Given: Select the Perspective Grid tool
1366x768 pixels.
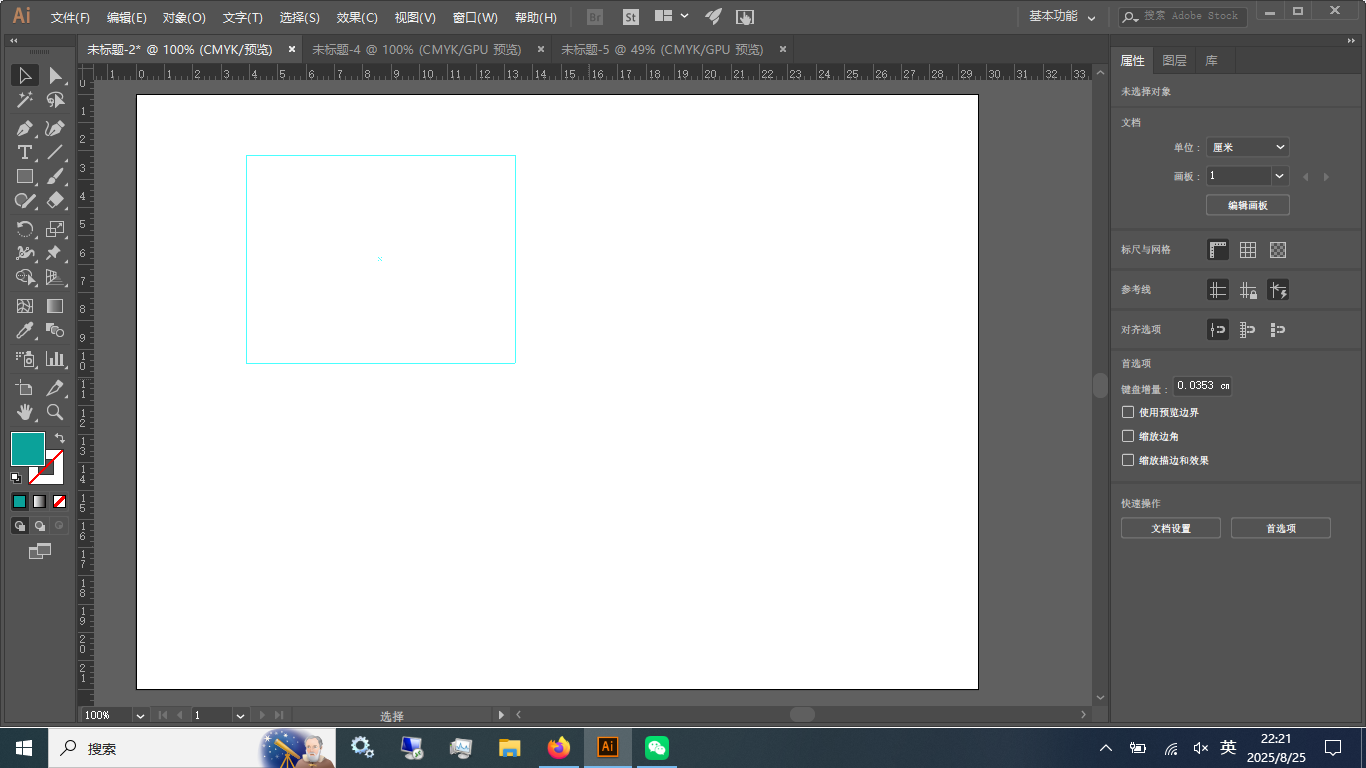Looking at the screenshot, I should coord(55,277).
